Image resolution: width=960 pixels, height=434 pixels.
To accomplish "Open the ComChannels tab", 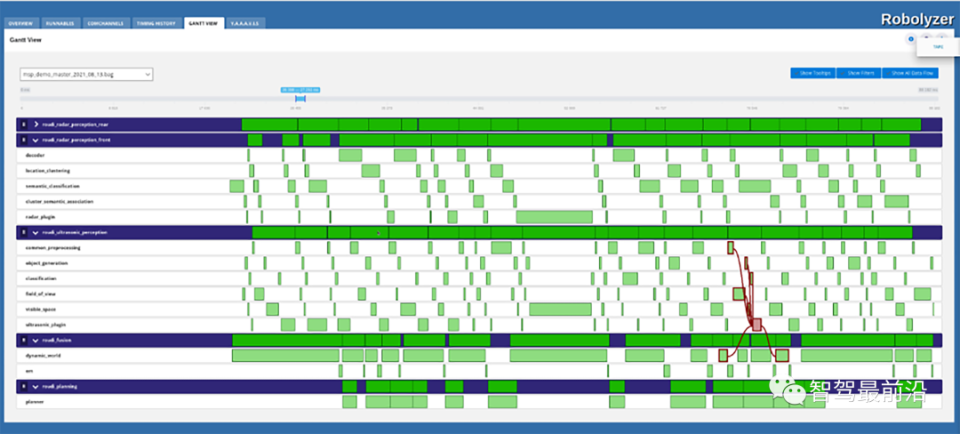I will (x=105, y=23).
